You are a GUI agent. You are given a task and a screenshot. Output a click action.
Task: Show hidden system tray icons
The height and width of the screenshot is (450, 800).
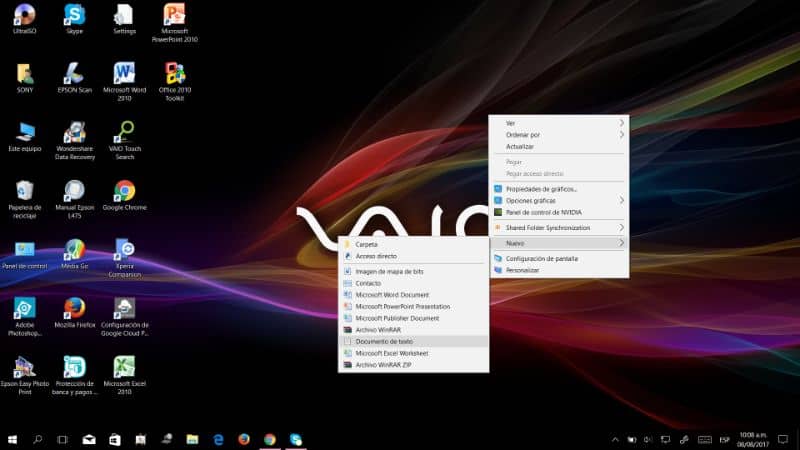[615, 439]
